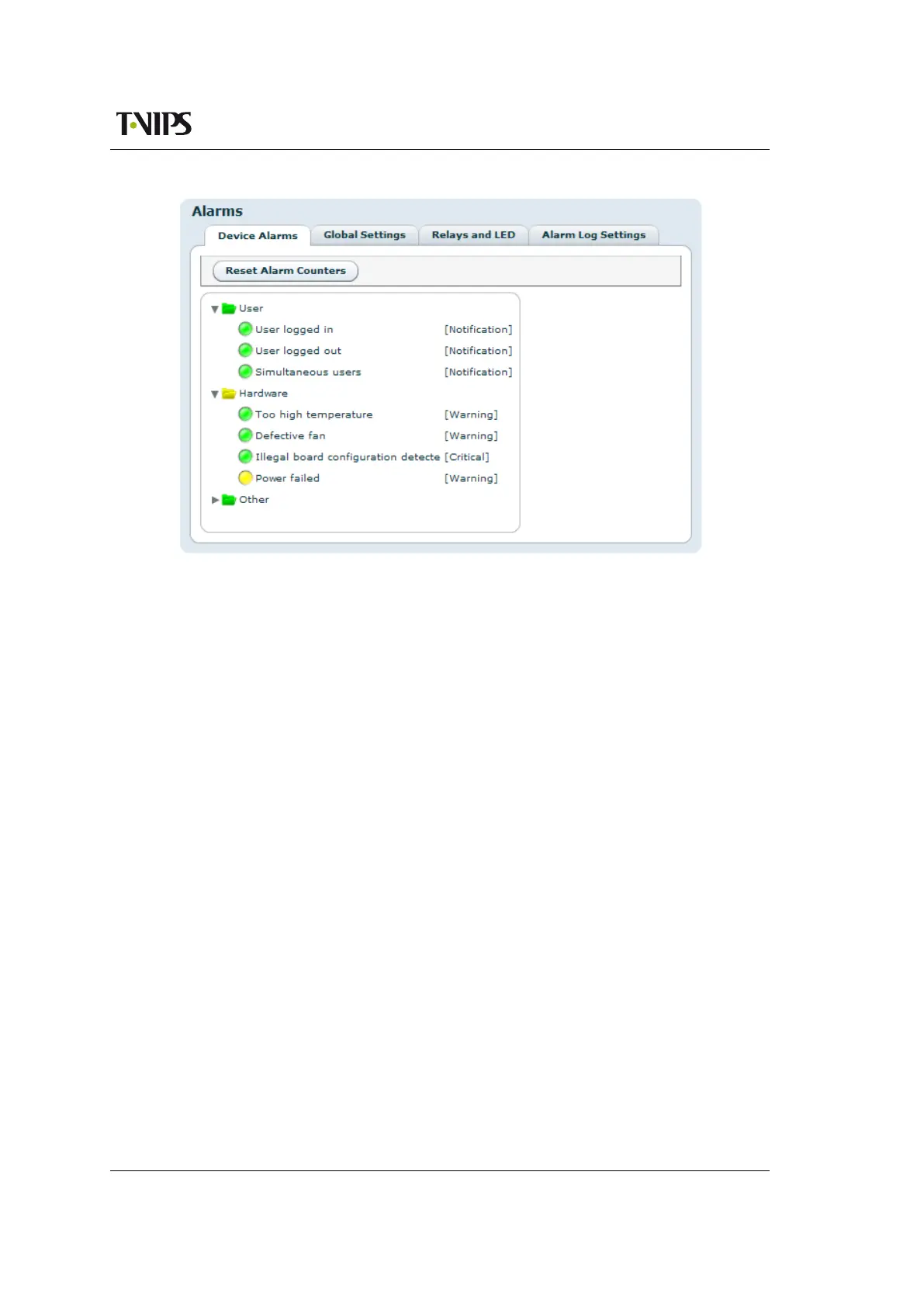This screenshot has width=924, height=1307.
Task: Open the Global Settings tab
Action: coord(365,235)
